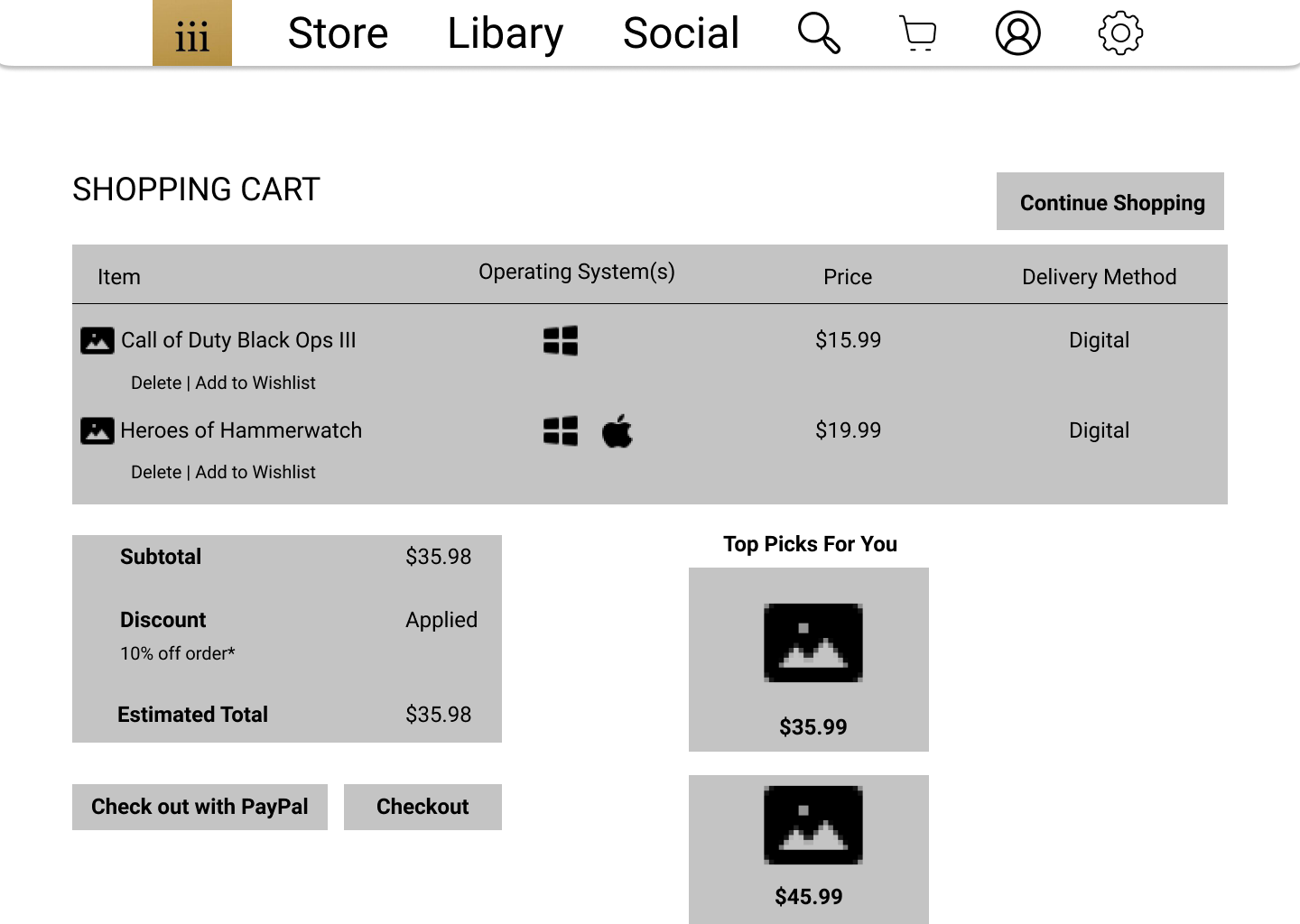Click the 10% off order* note
This screenshot has height=924, width=1300.
pyautogui.click(x=178, y=653)
